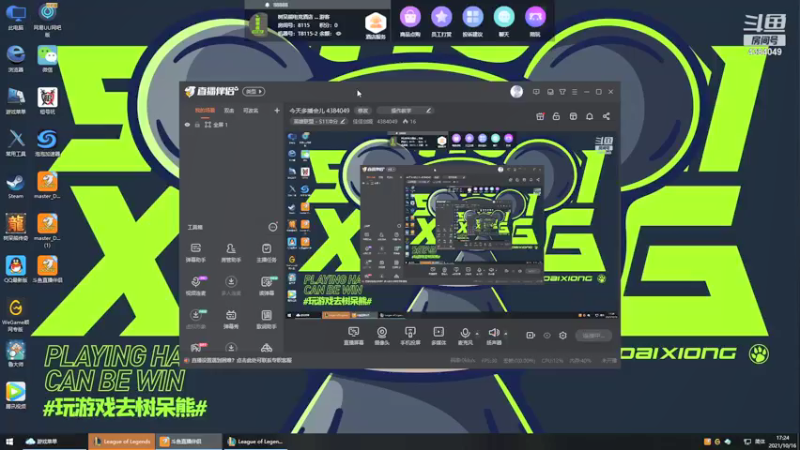
Task: Open the 腾讯视频 desktop shortcut
Action: coord(15,395)
